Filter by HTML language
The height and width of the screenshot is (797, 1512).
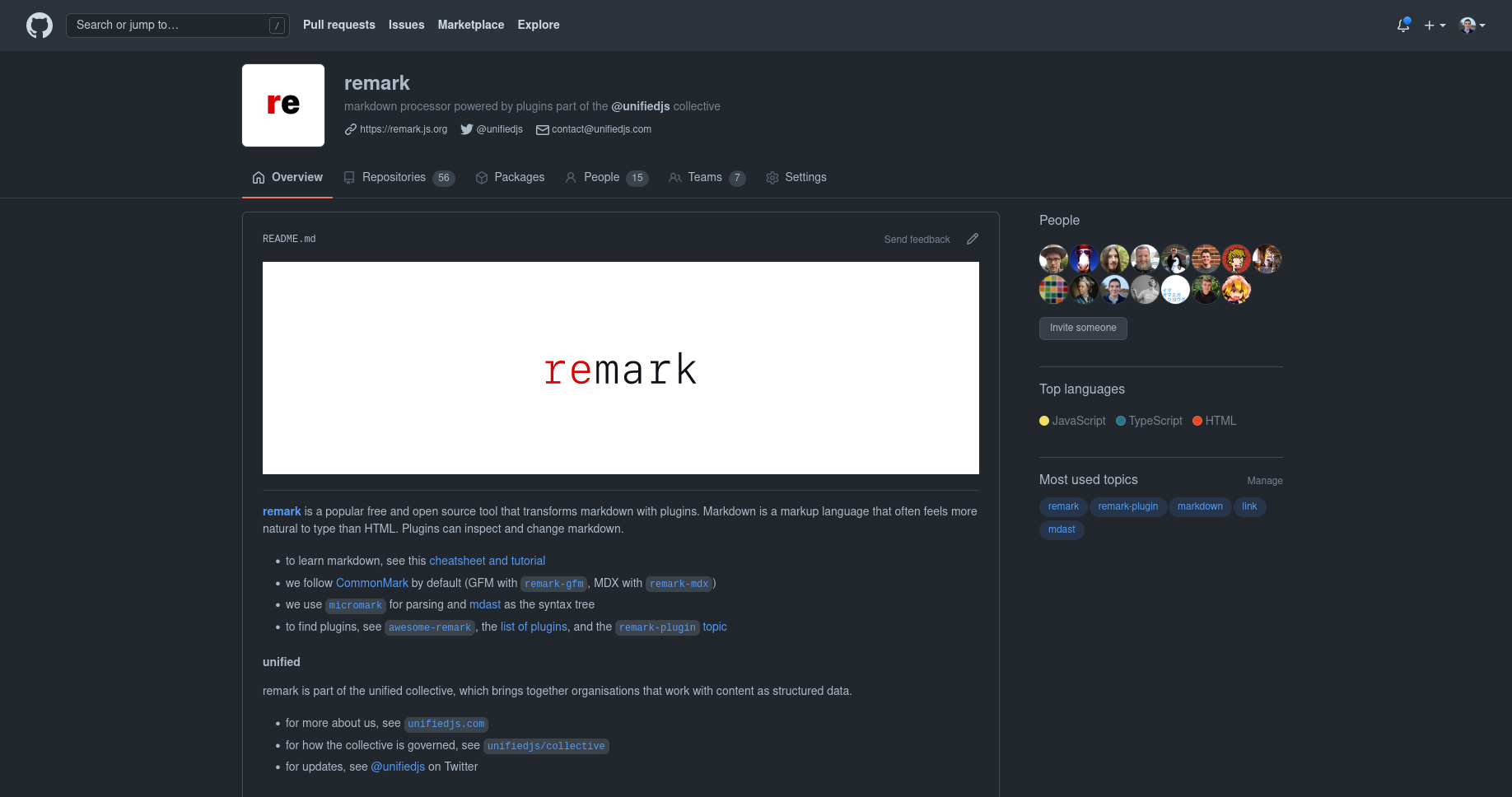click(x=1214, y=421)
